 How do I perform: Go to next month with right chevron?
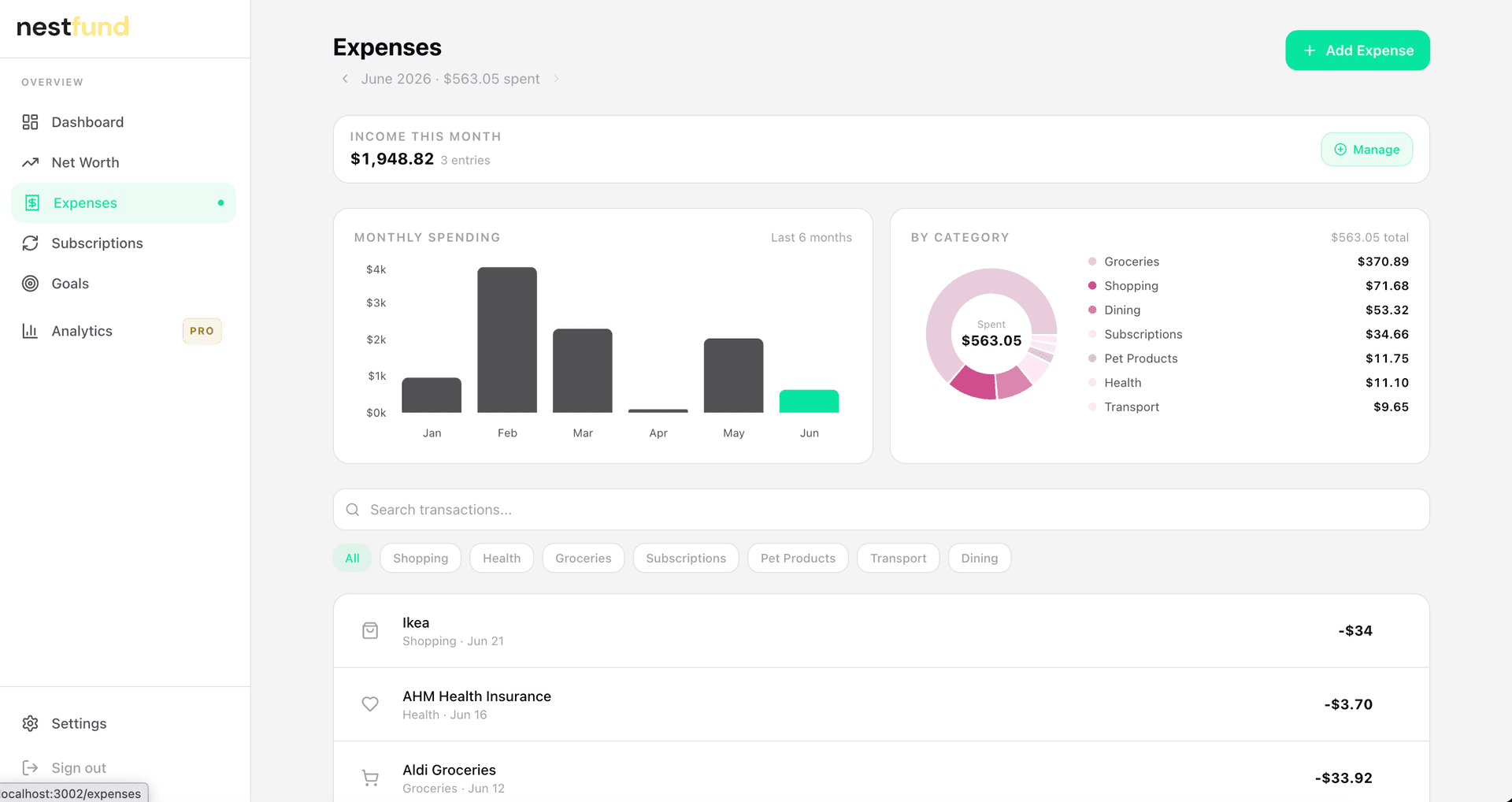click(x=556, y=79)
